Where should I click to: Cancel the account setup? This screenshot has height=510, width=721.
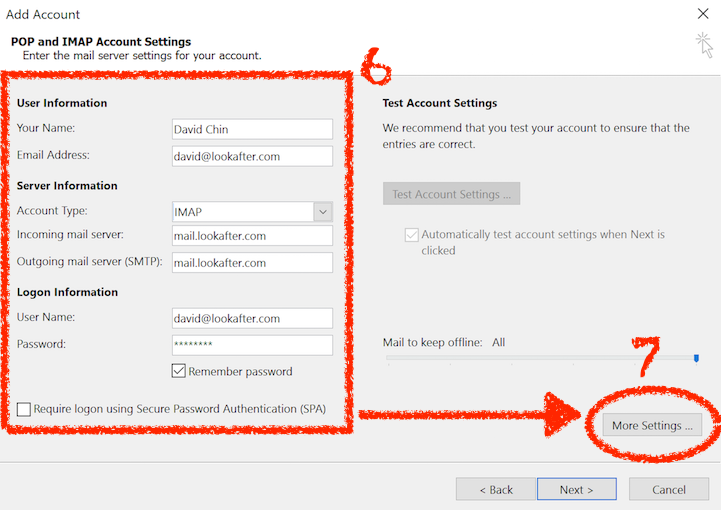[x=668, y=489]
